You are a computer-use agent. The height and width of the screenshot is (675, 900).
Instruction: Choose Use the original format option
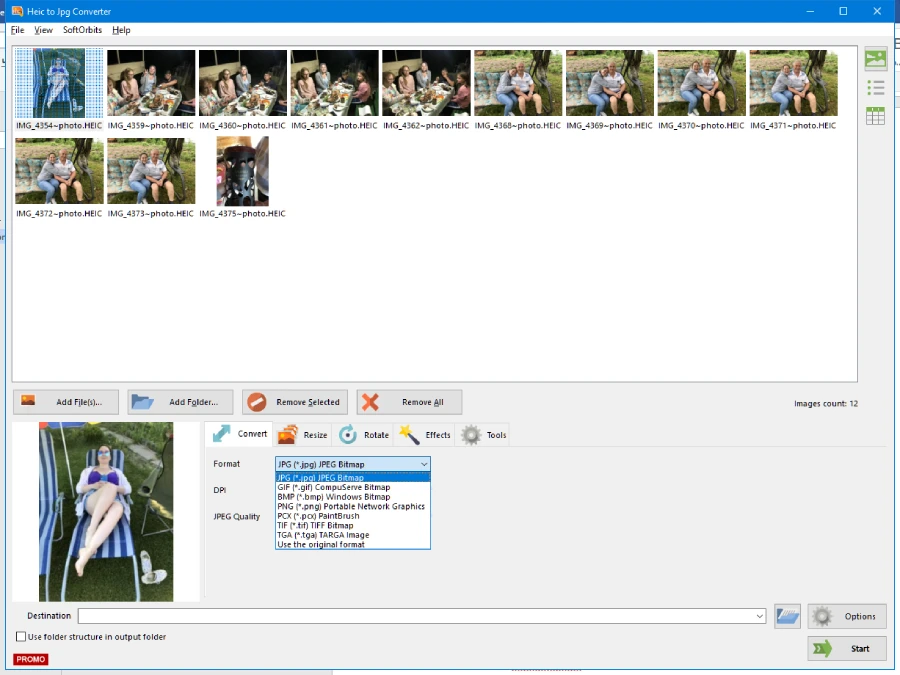(x=352, y=544)
